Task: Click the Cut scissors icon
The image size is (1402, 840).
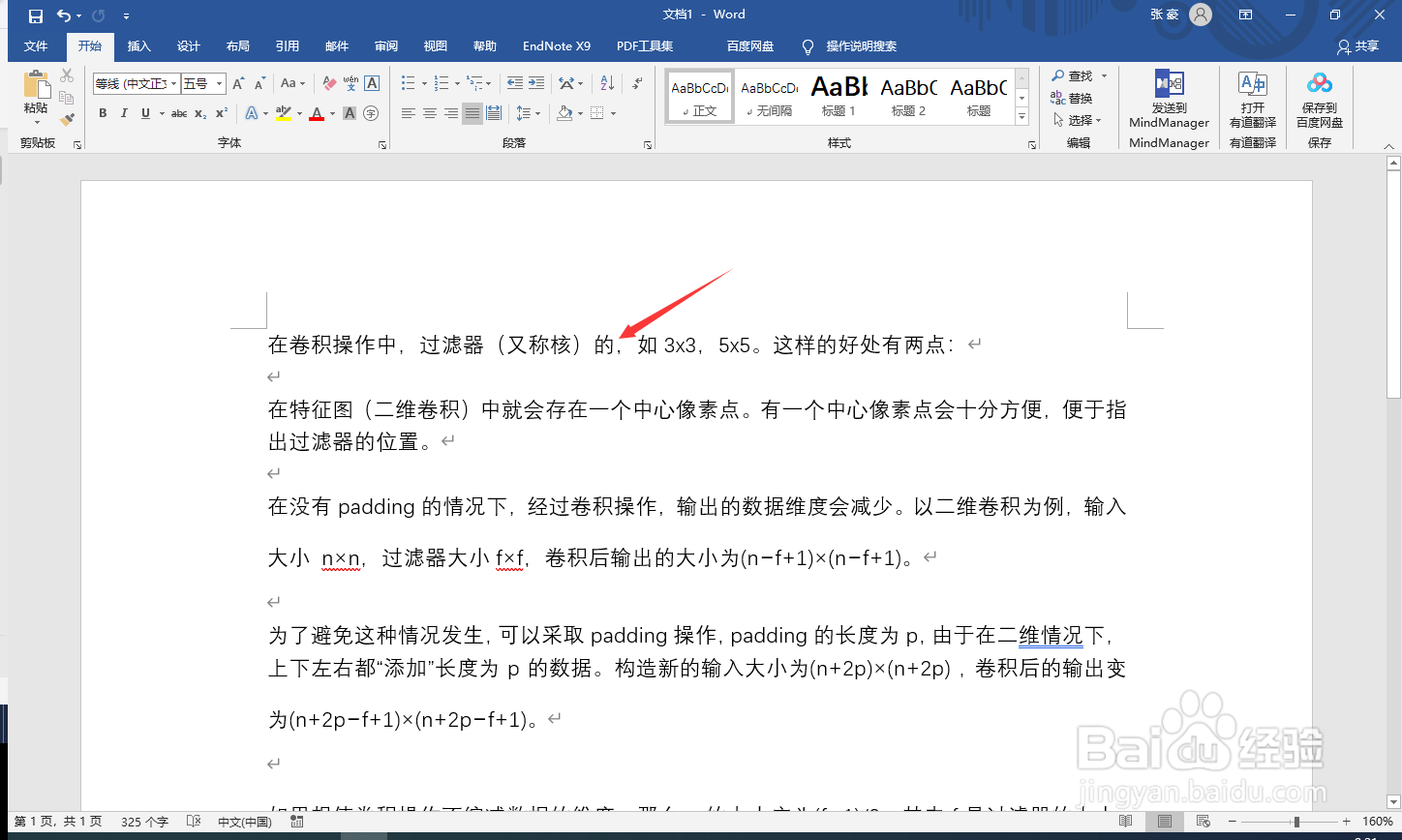Action: coord(67,75)
